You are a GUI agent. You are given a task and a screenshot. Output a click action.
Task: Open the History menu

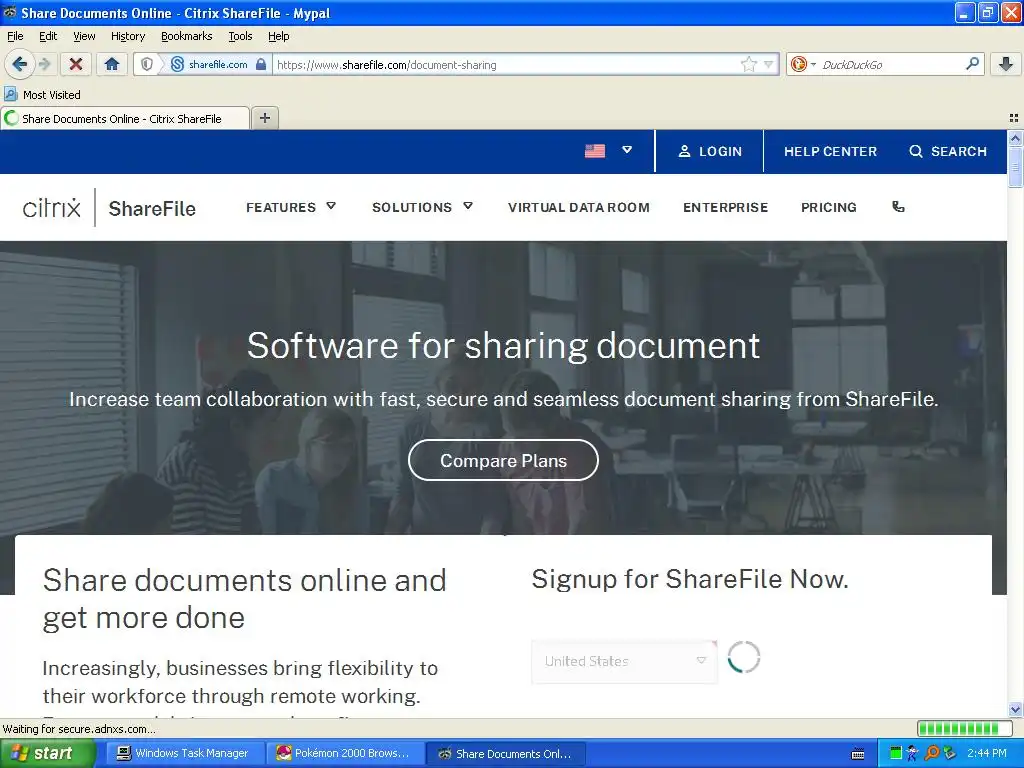[127, 36]
